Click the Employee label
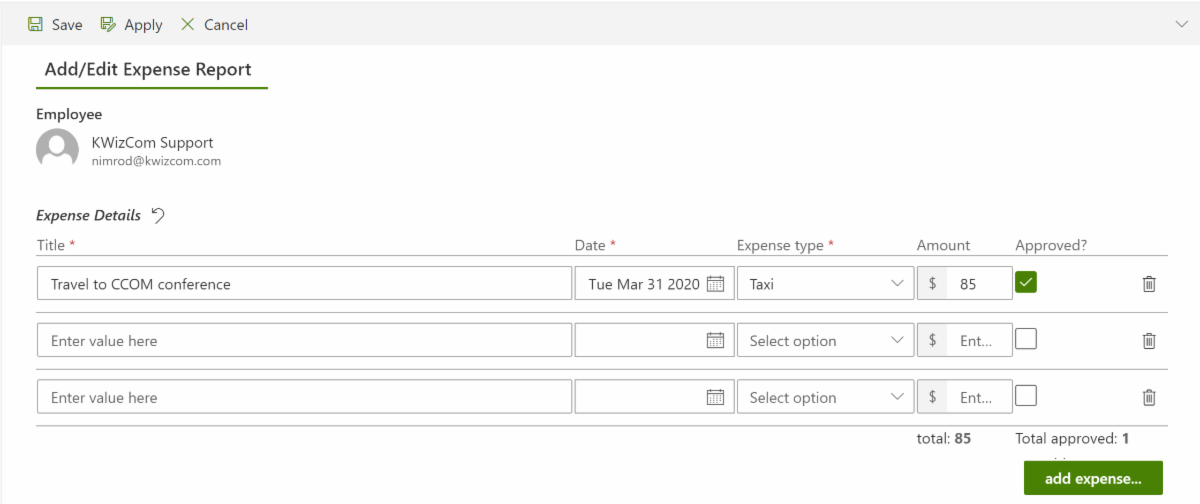 [69, 115]
